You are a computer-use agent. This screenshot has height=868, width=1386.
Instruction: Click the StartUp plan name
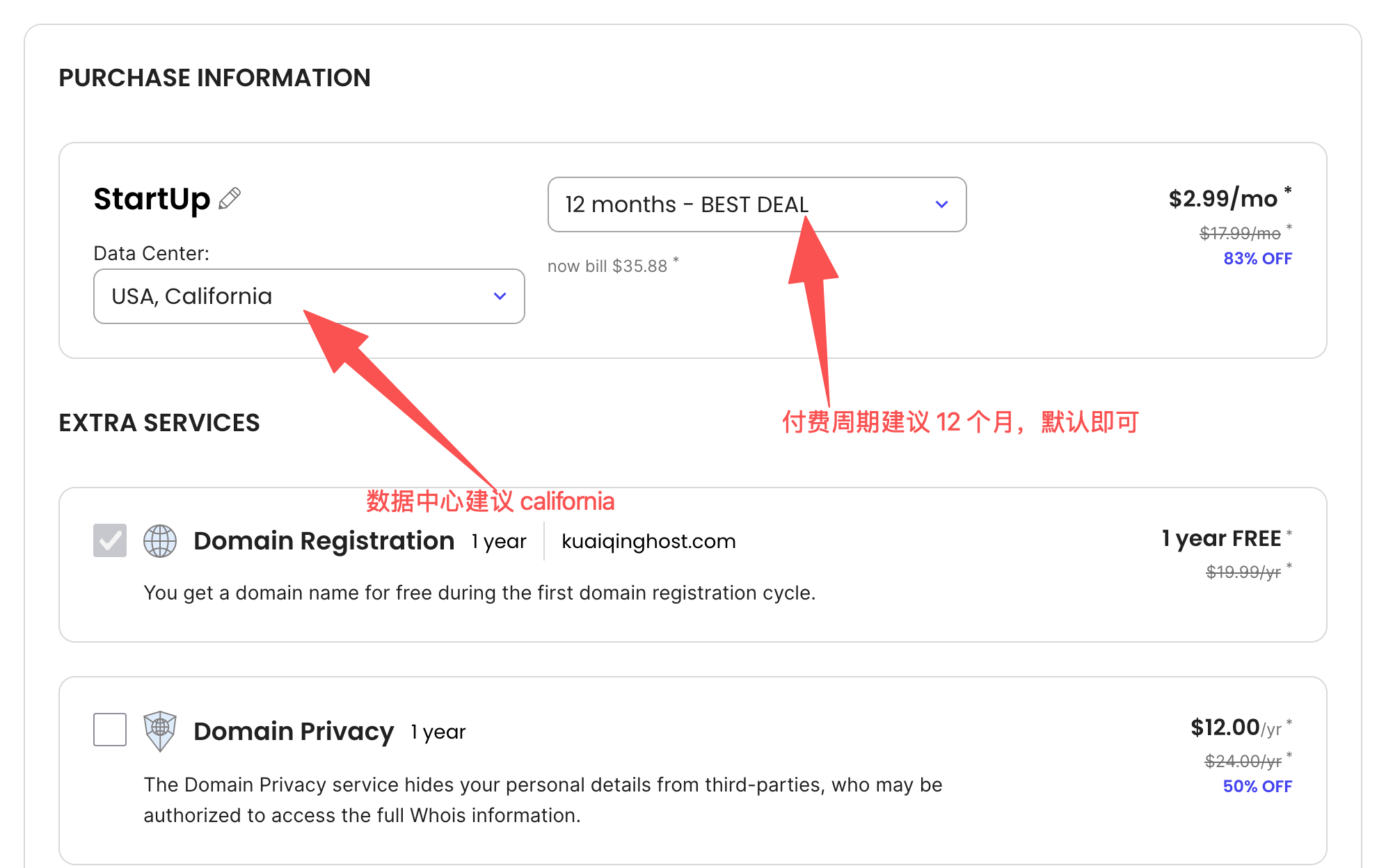tap(152, 199)
